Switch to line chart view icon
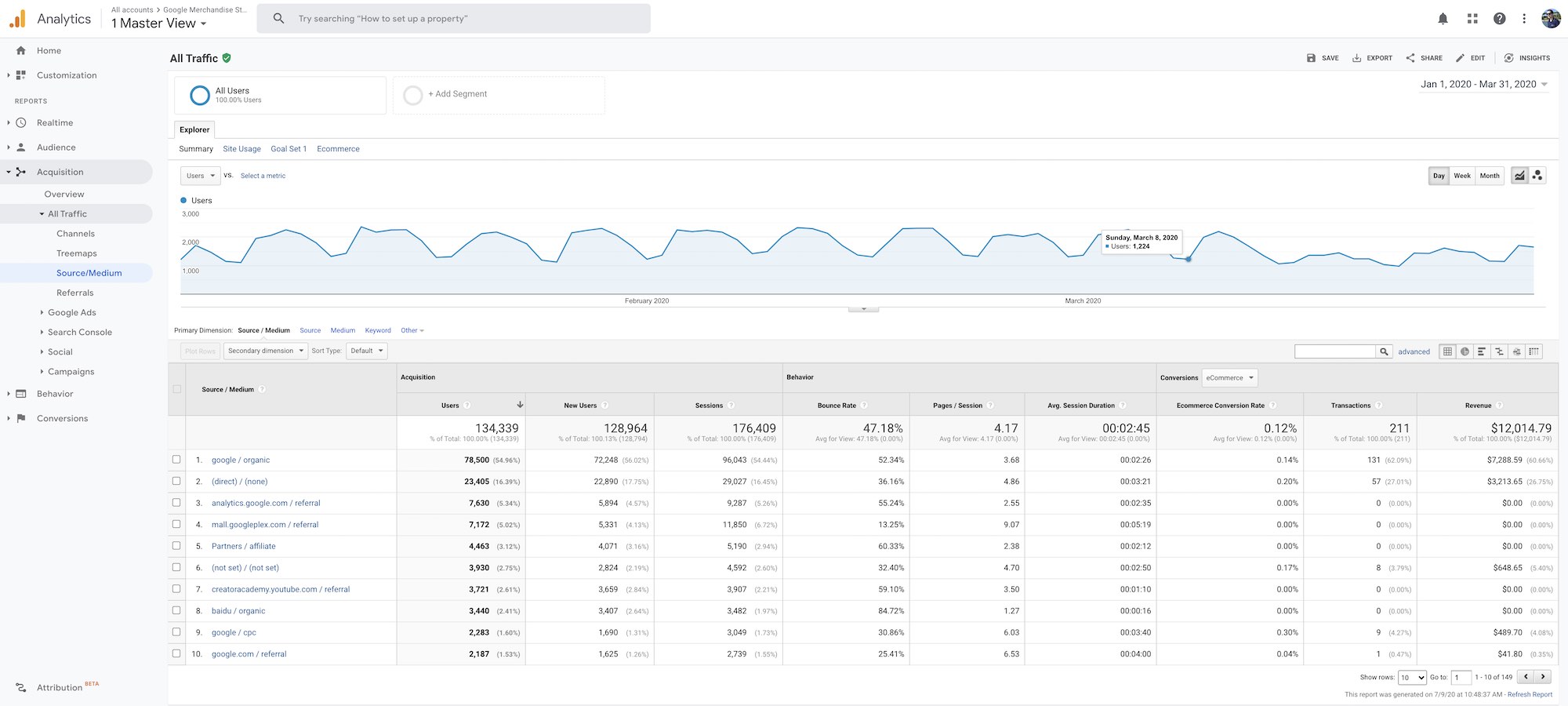 [x=1519, y=176]
